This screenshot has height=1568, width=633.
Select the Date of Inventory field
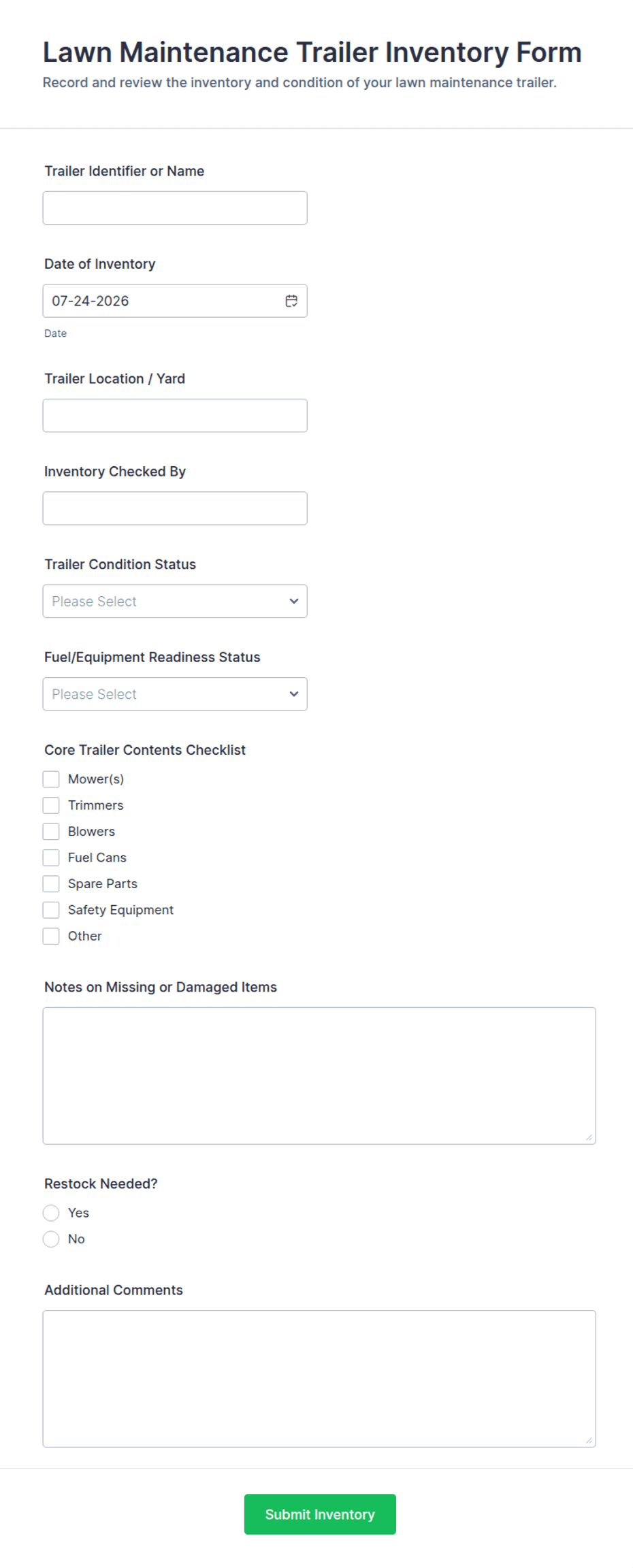pos(175,301)
